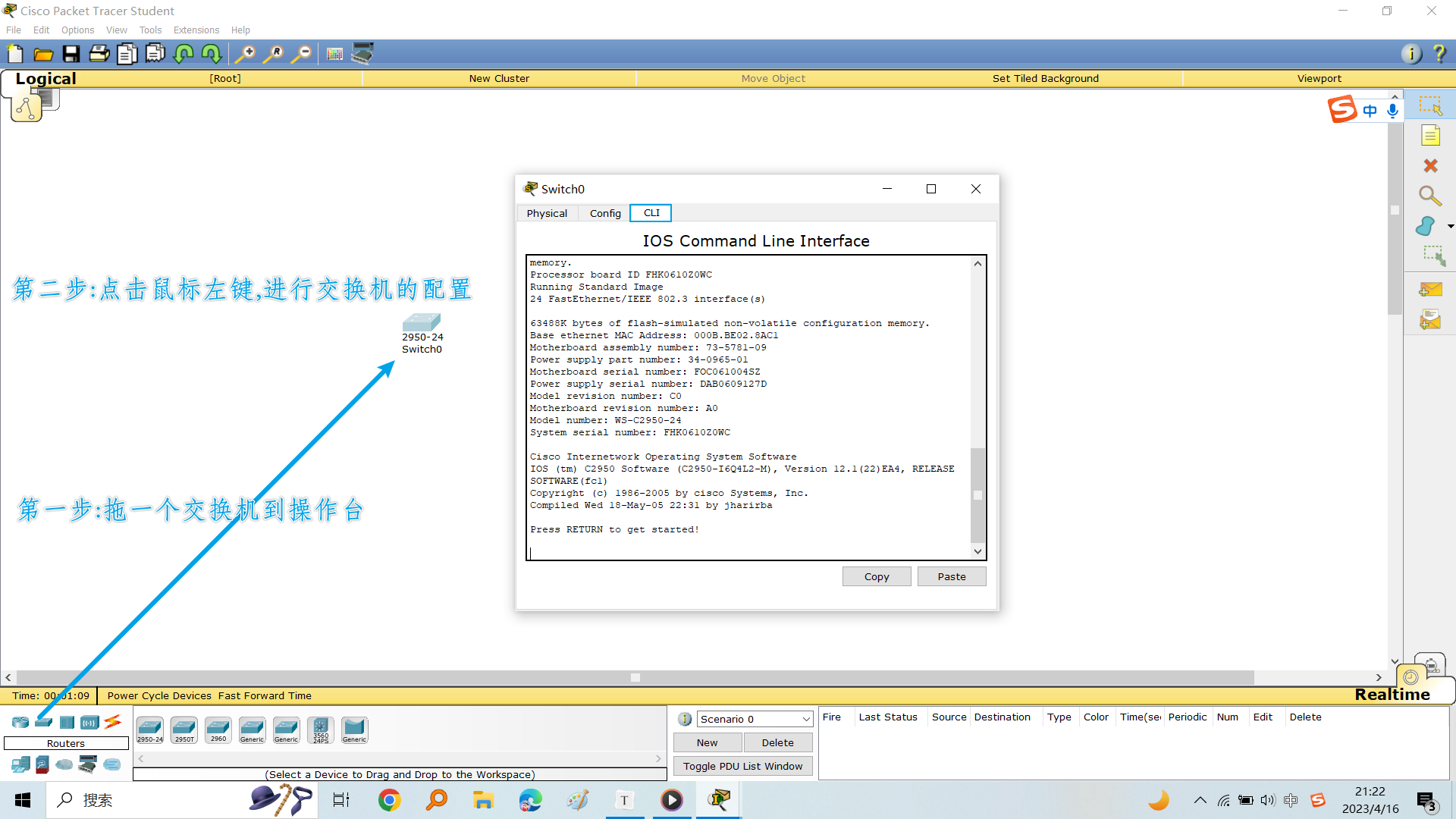The image size is (1456, 819).
Task: Open the Toggle PDU List Window button
Action: tap(742, 765)
